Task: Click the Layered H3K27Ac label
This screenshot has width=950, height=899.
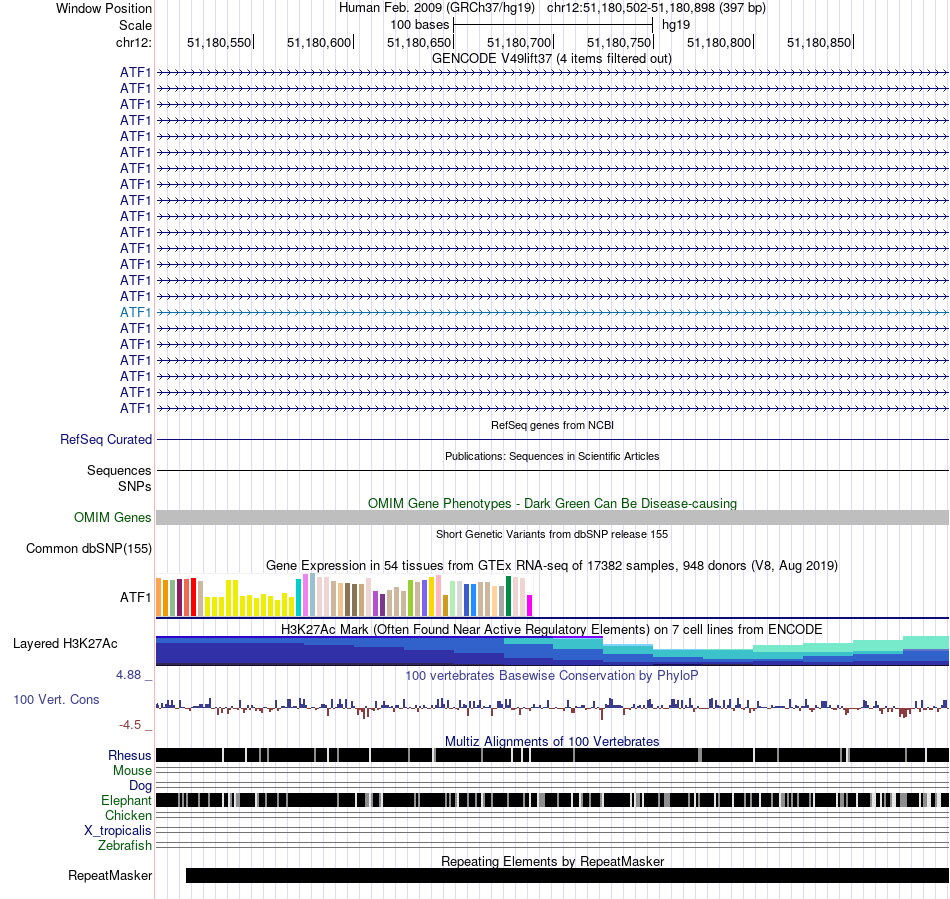Action: pos(65,643)
